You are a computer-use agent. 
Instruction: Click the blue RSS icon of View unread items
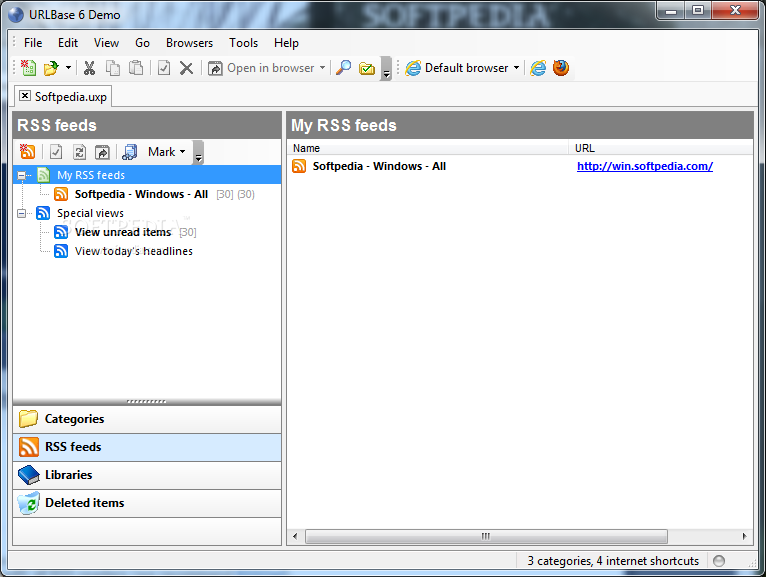point(61,232)
